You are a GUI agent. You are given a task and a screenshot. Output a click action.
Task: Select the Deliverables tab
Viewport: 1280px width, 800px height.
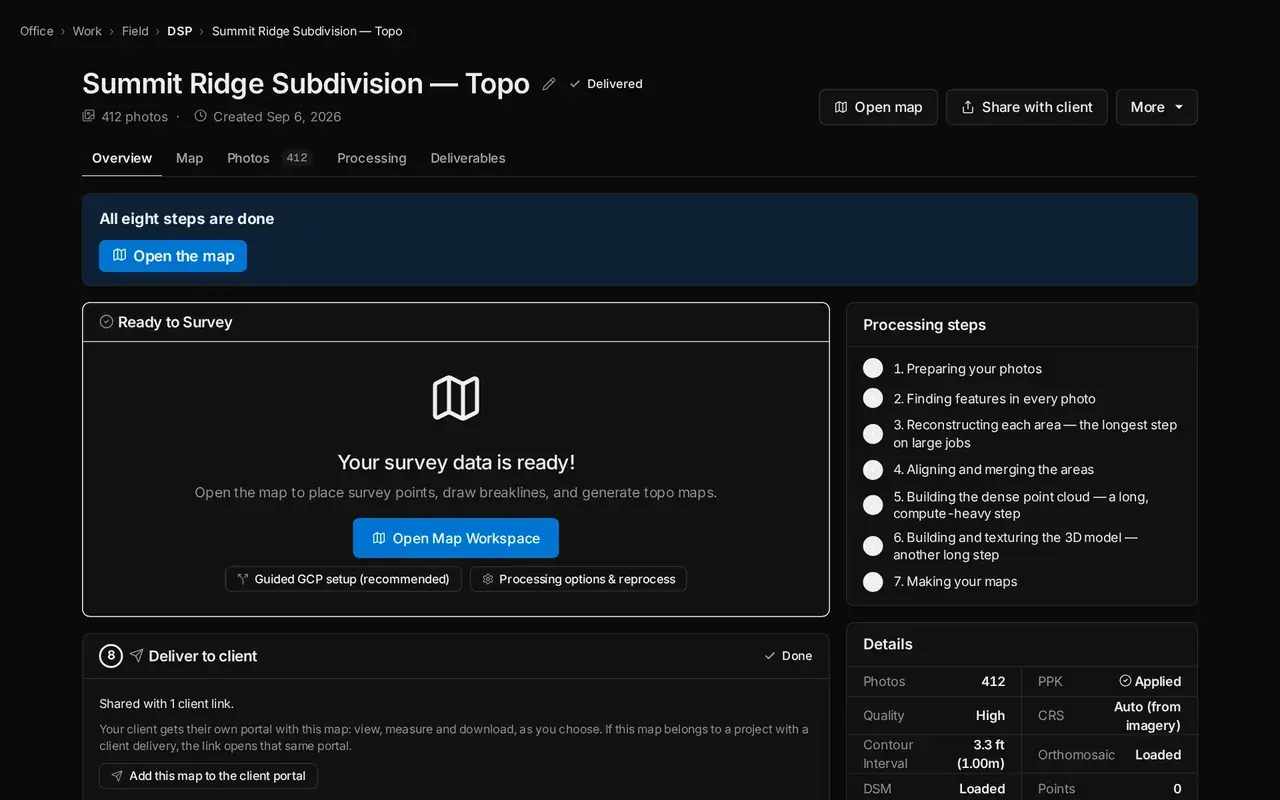468,158
